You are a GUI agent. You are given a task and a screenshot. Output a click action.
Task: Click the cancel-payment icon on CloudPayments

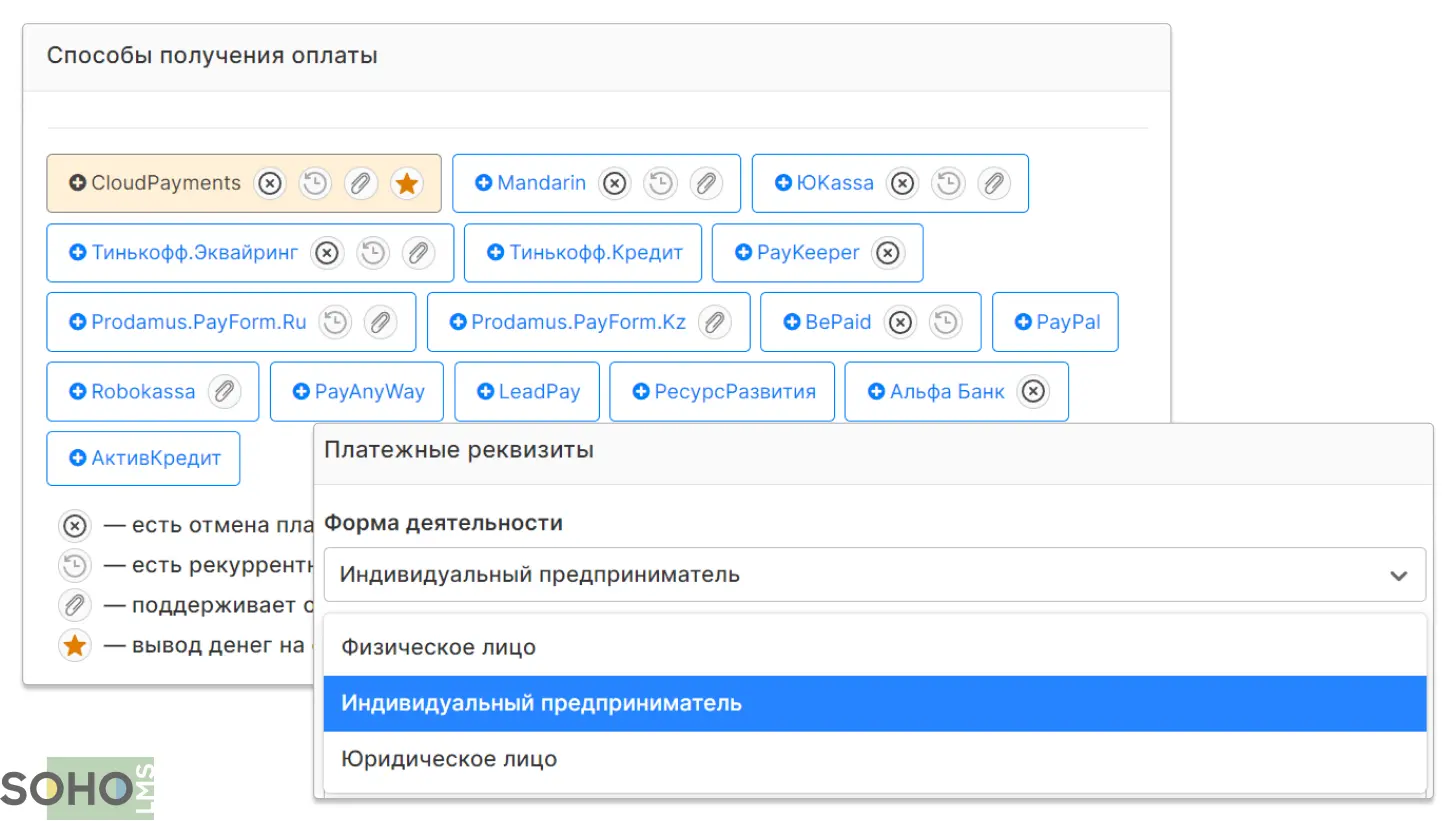pos(270,183)
